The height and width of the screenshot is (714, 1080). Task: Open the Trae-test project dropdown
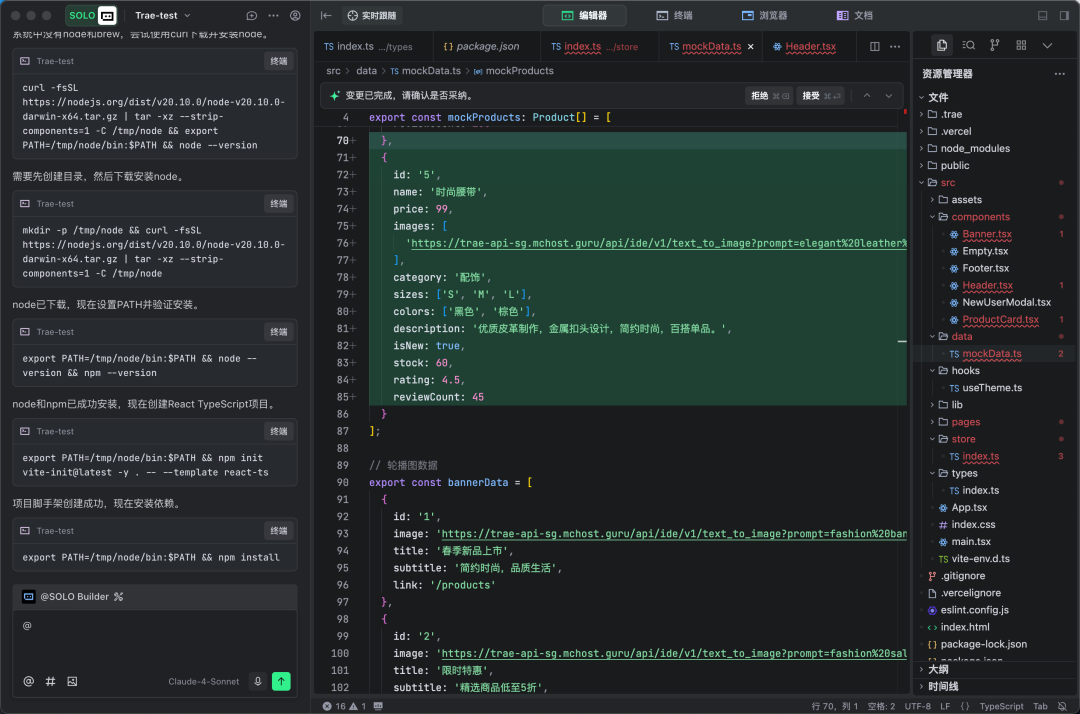click(x=162, y=16)
